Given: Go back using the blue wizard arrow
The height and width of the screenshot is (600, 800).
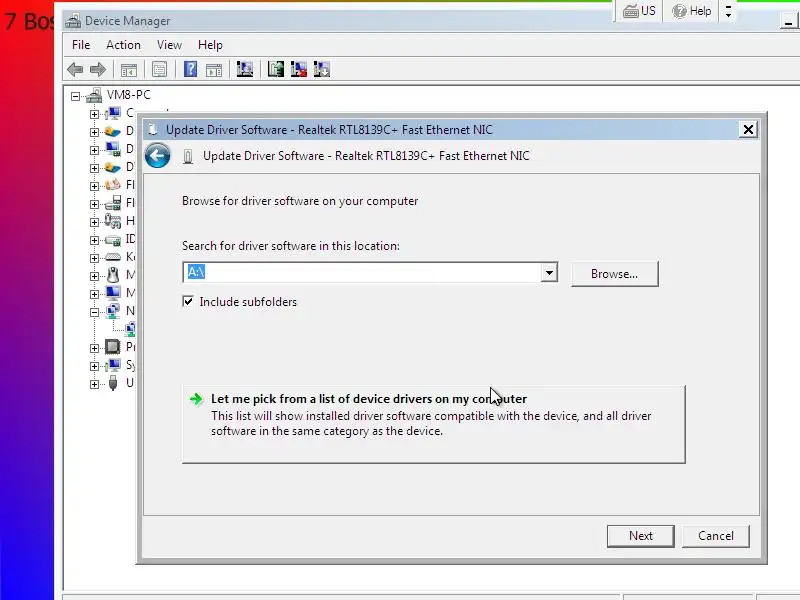Looking at the screenshot, I should (158, 156).
